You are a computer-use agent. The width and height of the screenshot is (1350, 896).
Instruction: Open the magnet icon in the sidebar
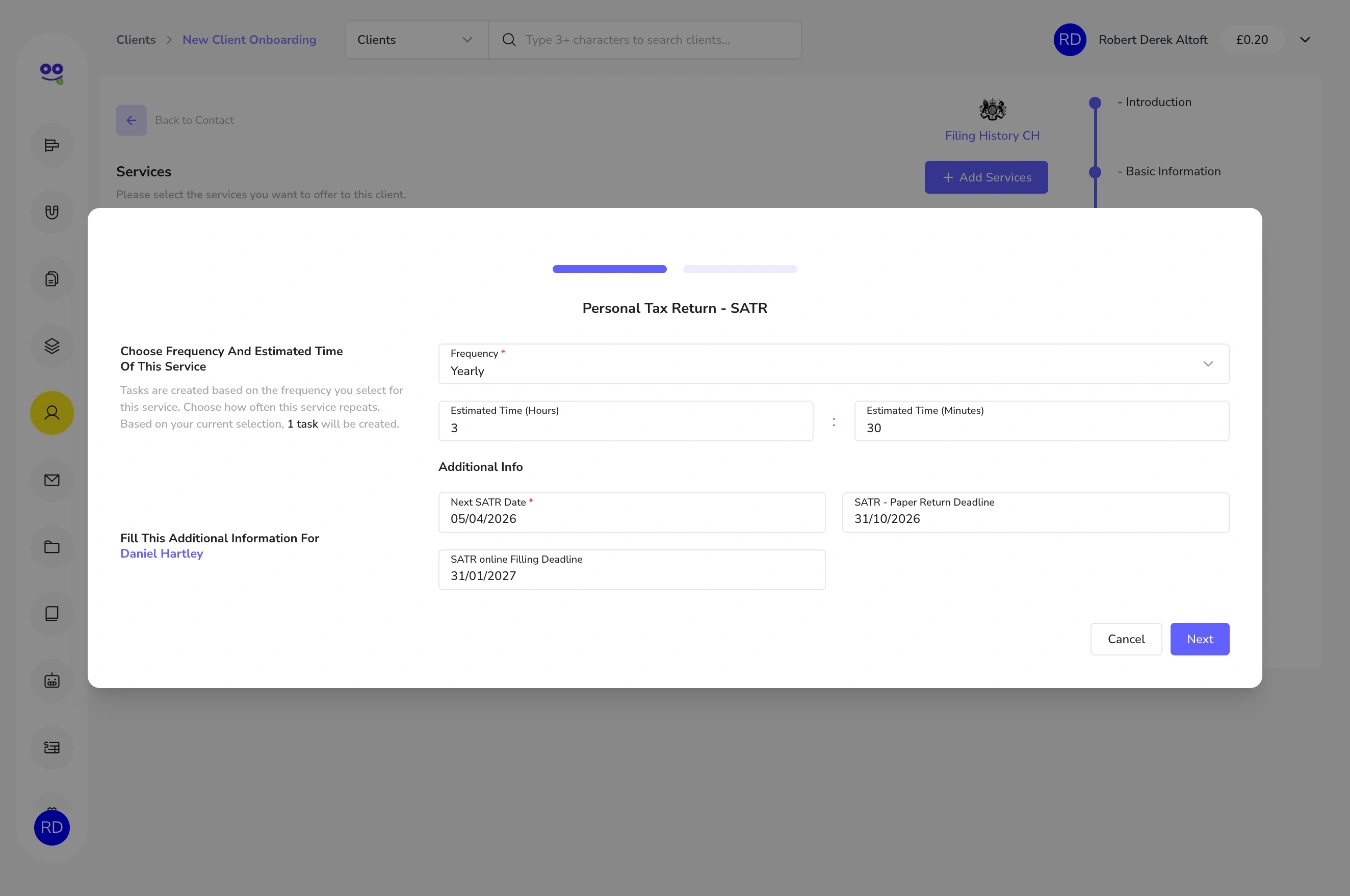52,212
